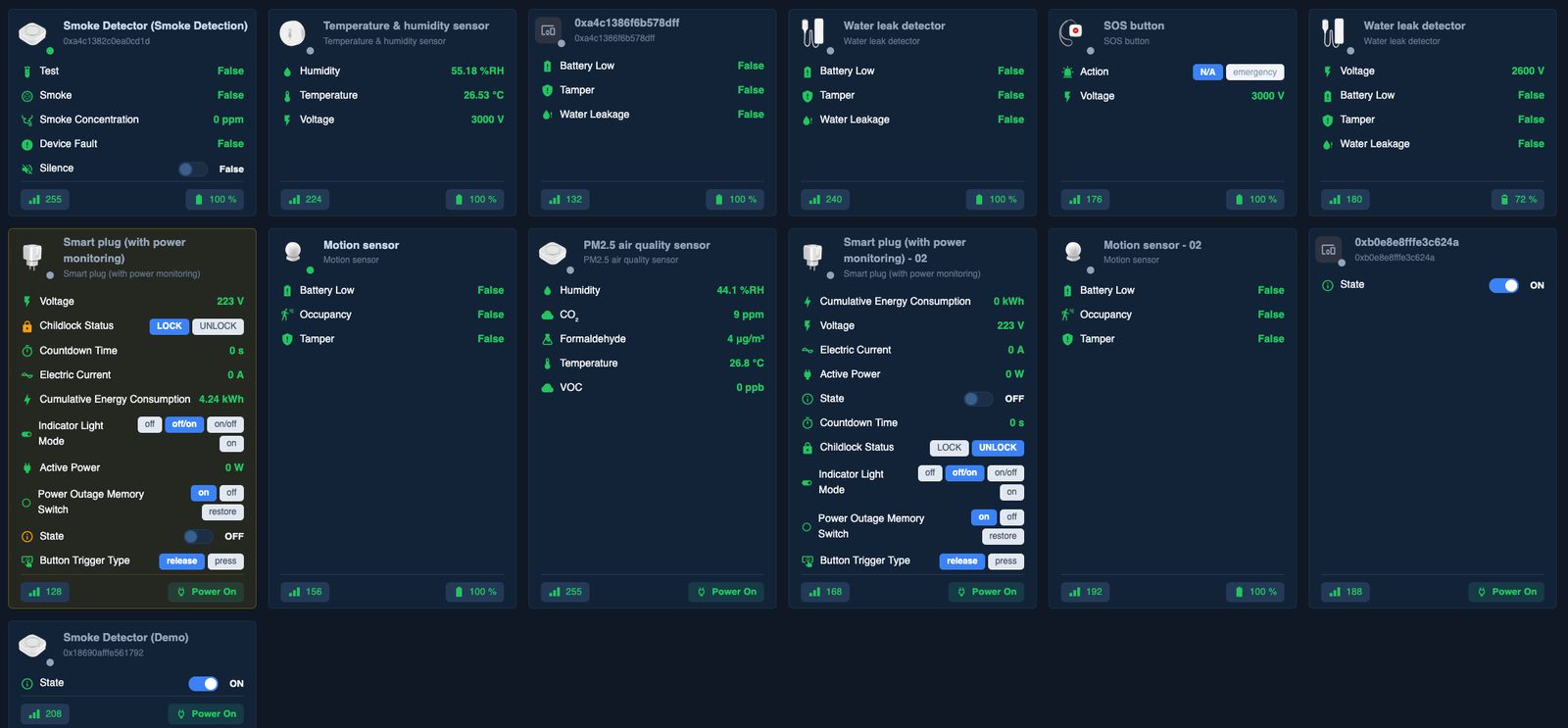This screenshot has width=1568, height=728.
Task: Click the Motion sensor - 02 device icon
Action: (1073, 253)
